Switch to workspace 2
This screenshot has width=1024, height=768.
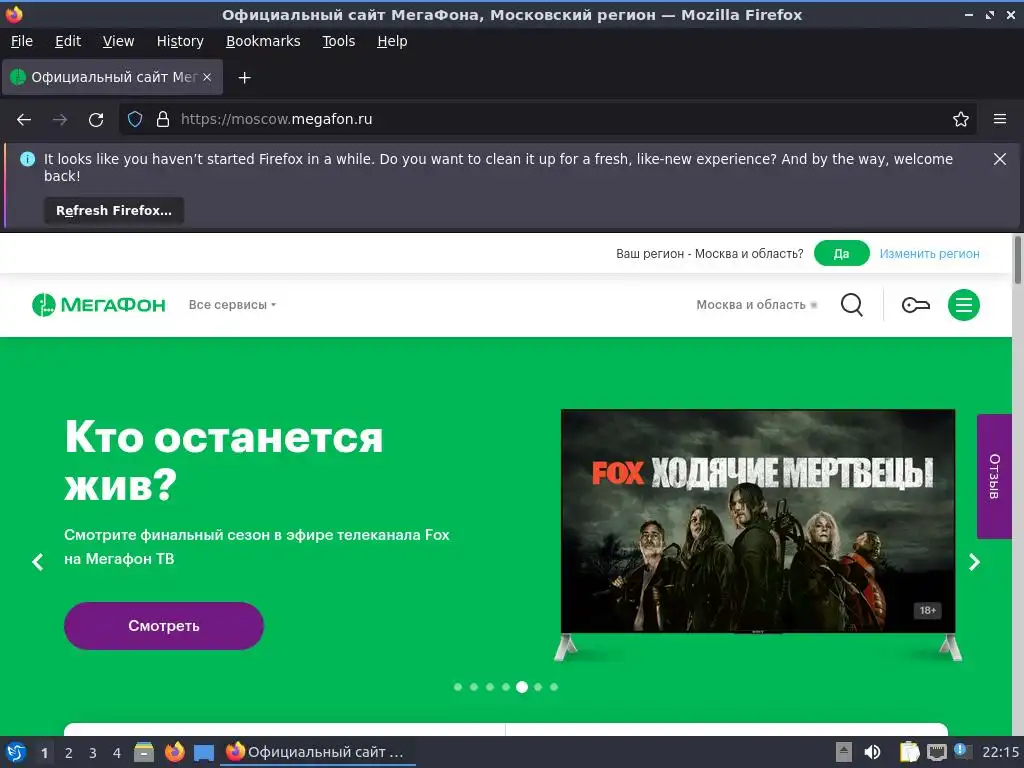[69, 753]
